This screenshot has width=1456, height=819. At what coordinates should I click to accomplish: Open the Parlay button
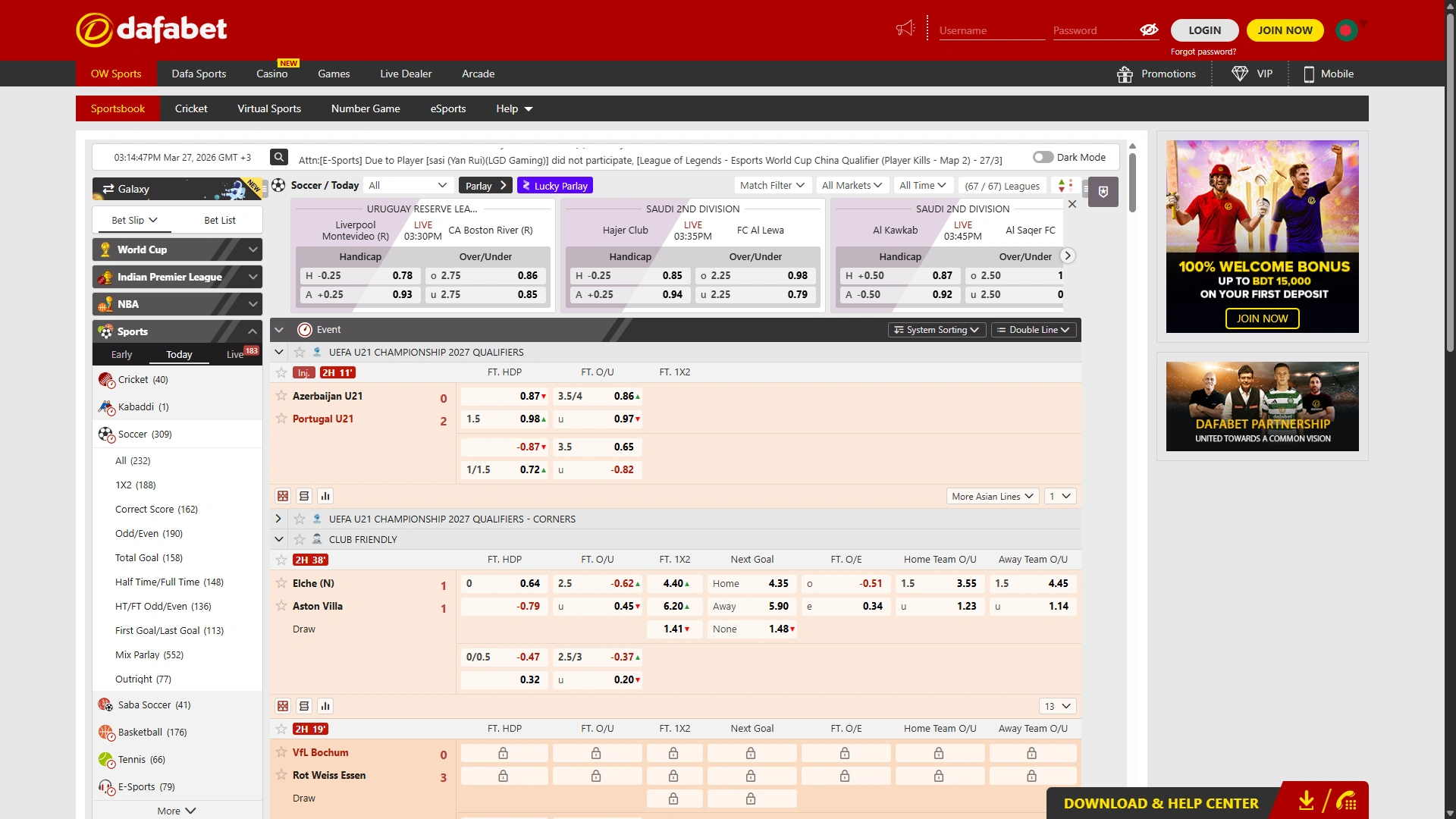(485, 186)
